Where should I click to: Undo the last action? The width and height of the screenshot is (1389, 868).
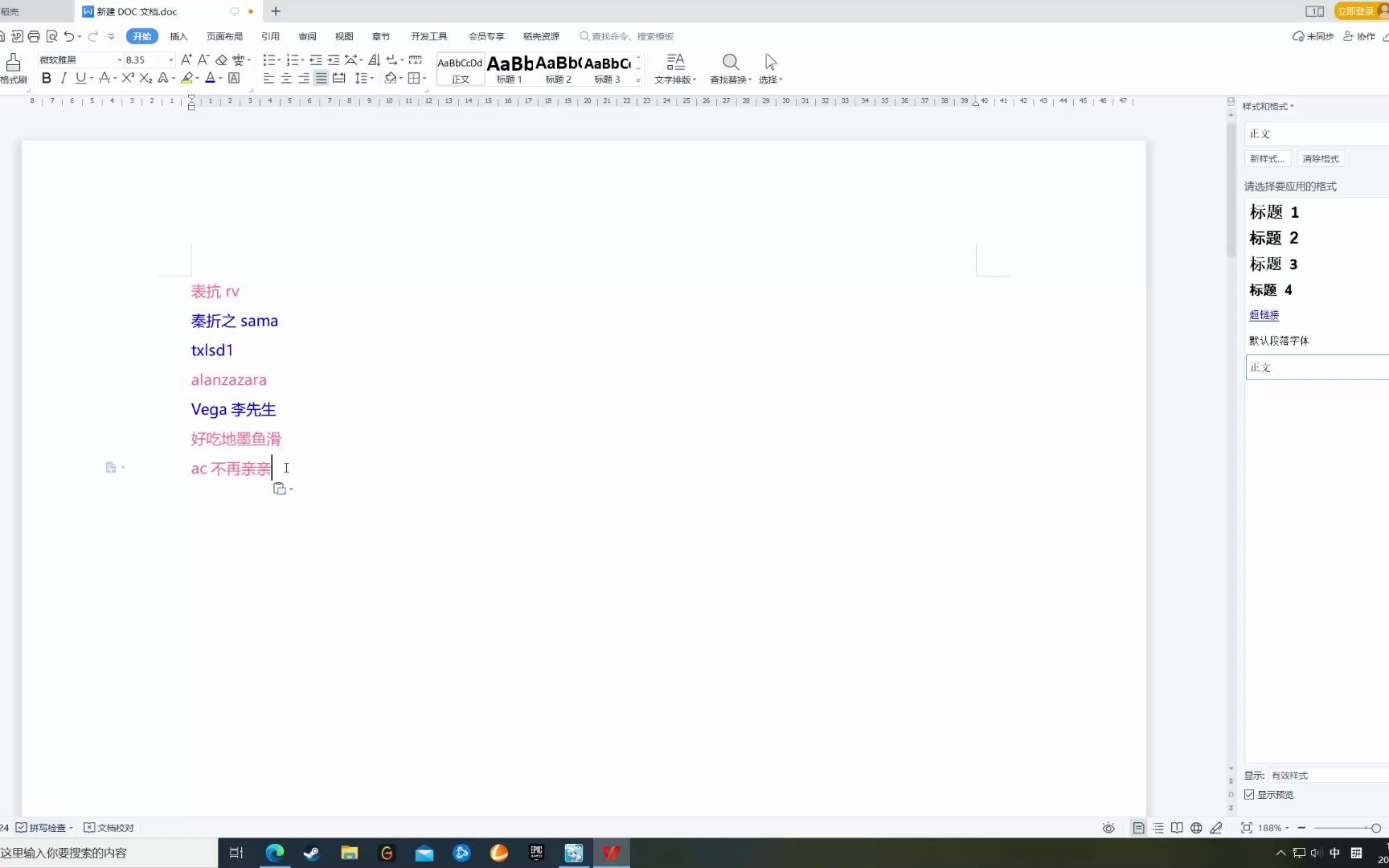point(69,36)
